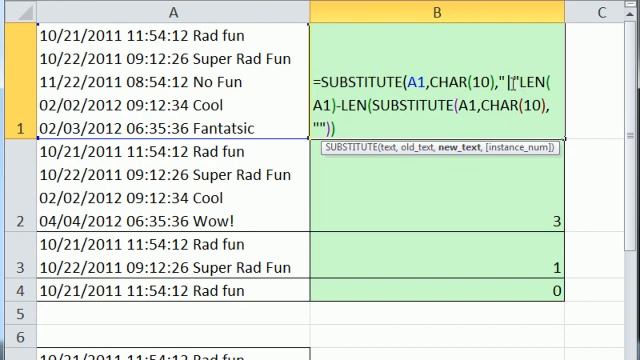The image size is (640, 360).
Task: Click vertical scrollbar up arrow
Action: tap(631, 14)
